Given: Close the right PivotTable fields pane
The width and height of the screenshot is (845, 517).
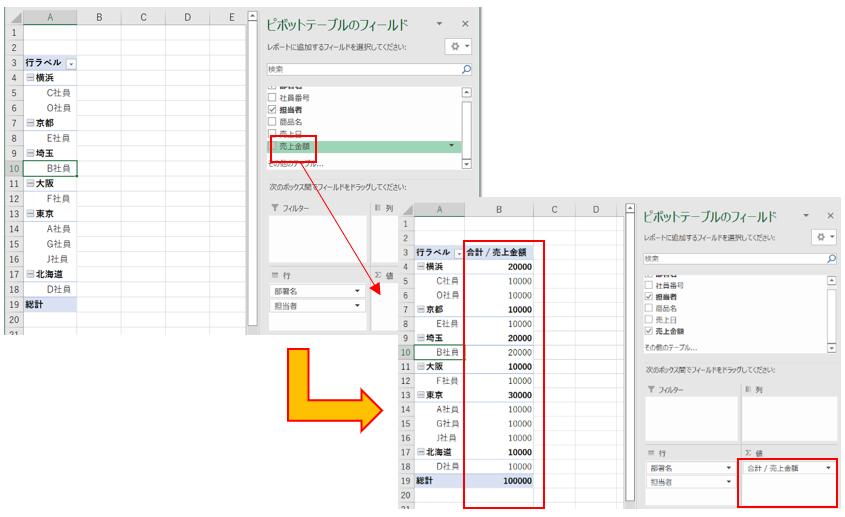Looking at the screenshot, I should click(x=830, y=215).
